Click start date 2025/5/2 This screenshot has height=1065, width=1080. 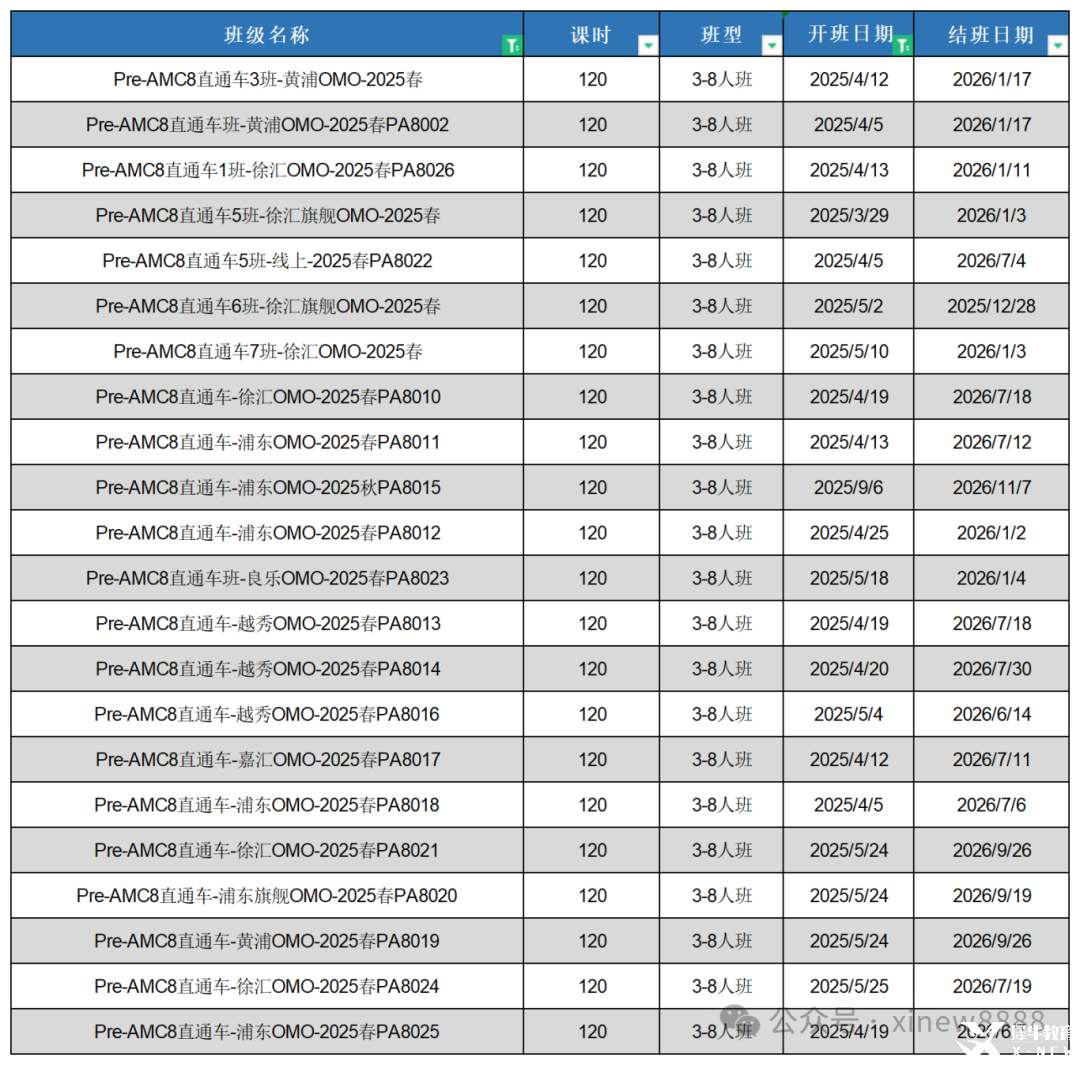849,306
